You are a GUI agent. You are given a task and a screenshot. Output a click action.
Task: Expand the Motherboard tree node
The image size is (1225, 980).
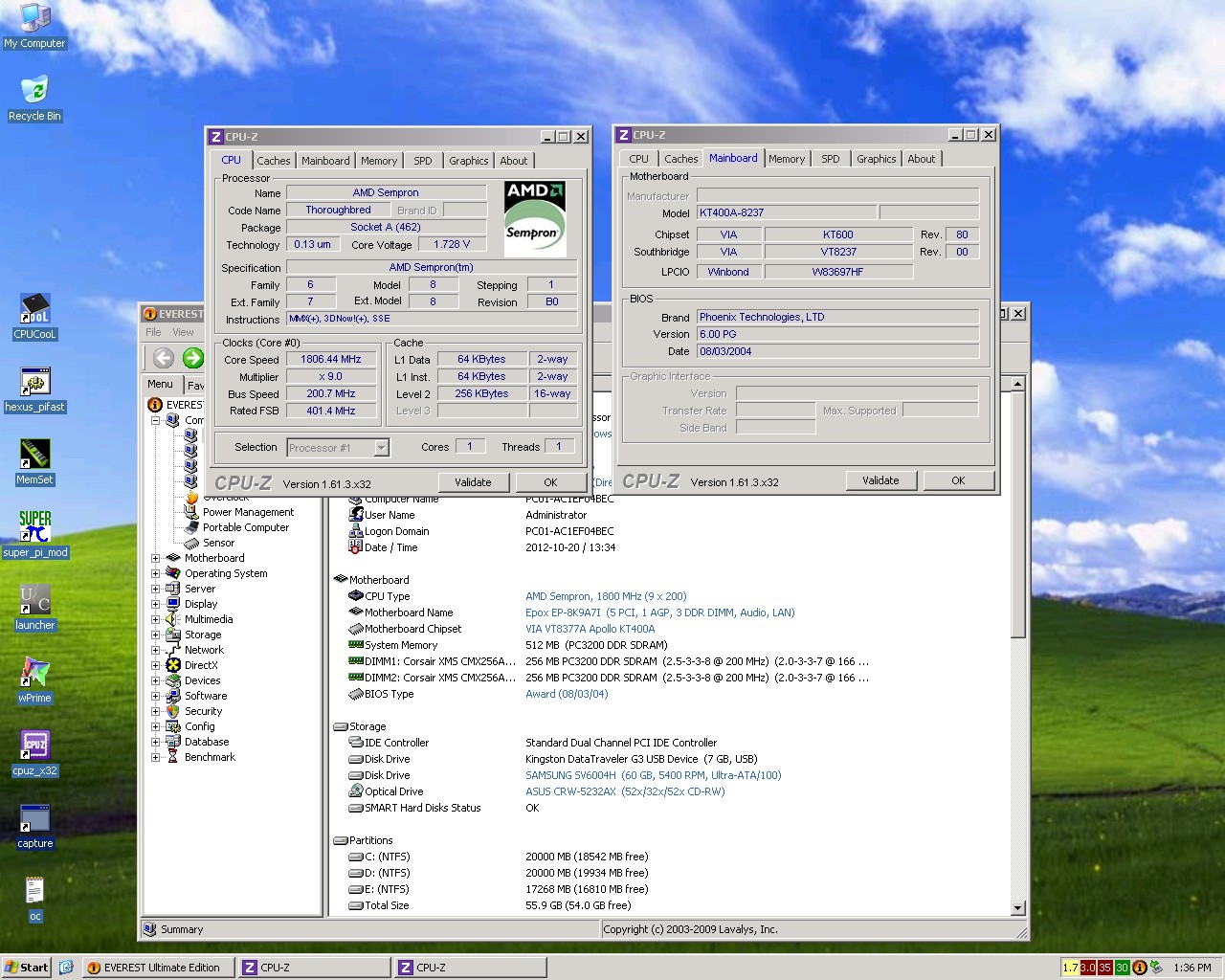point(155,558)
